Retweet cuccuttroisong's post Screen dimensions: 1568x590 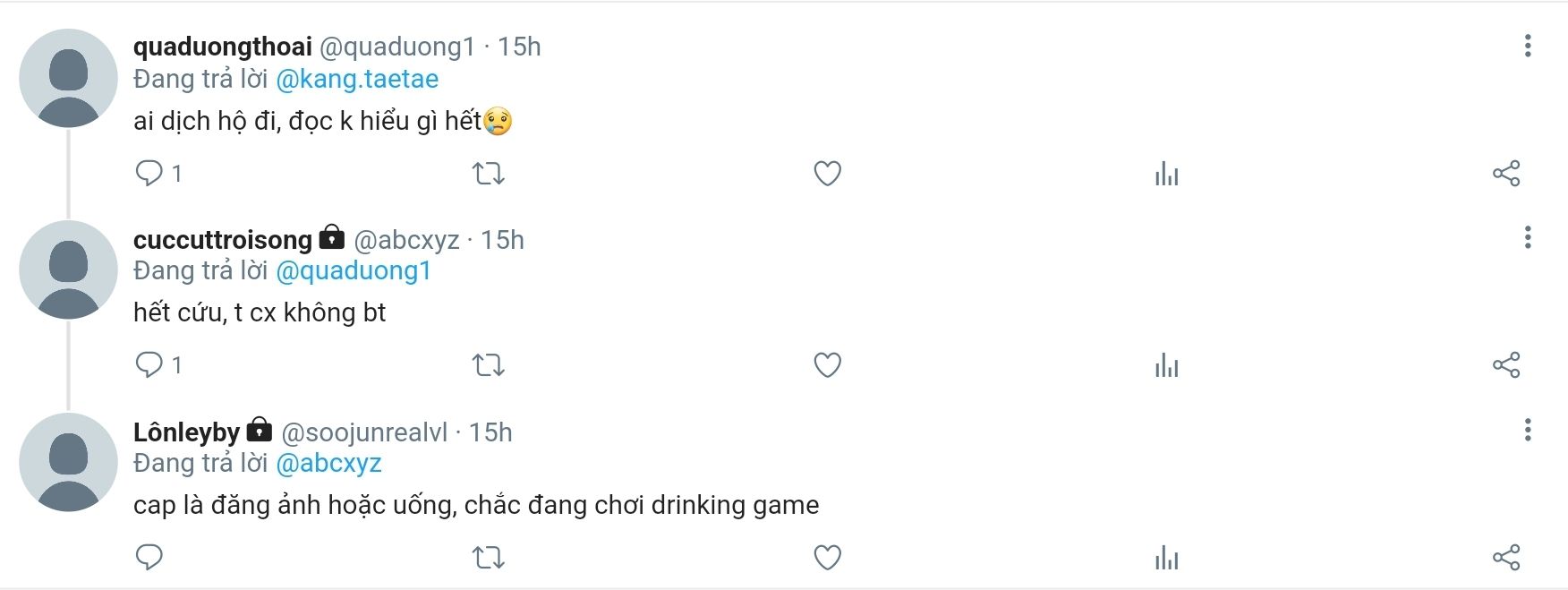click(488, 364)
